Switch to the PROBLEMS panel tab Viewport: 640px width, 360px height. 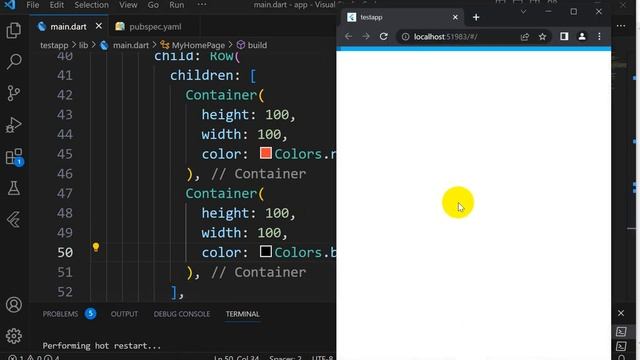[60, 314]
